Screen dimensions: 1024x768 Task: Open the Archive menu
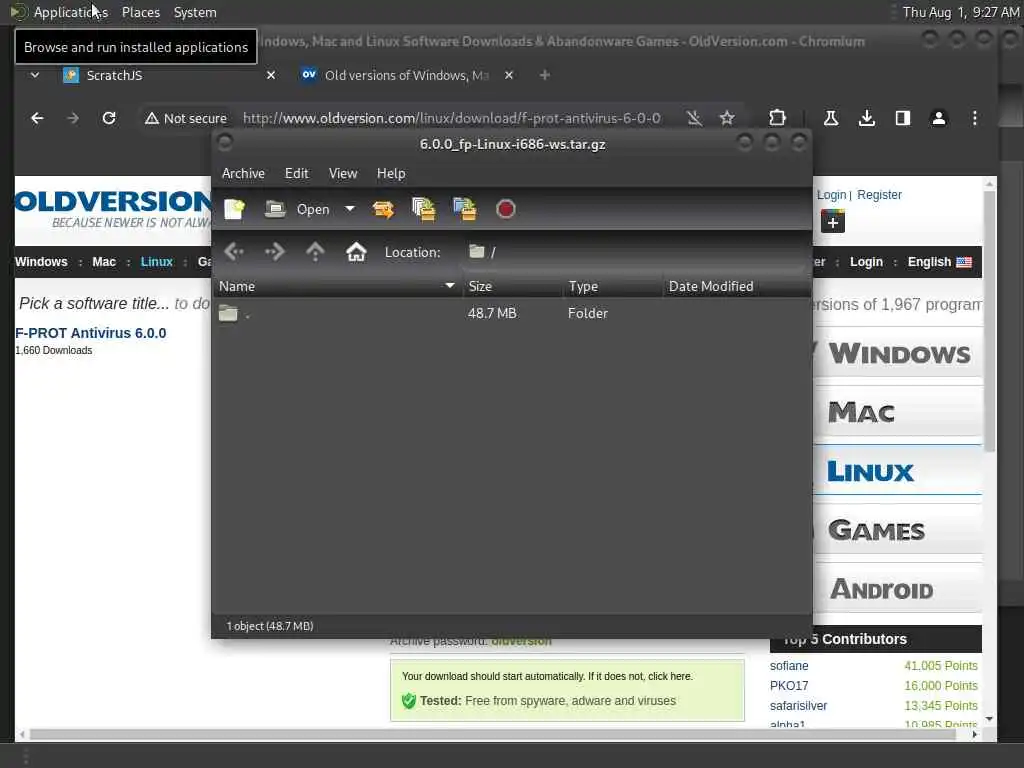click(243, 173)
